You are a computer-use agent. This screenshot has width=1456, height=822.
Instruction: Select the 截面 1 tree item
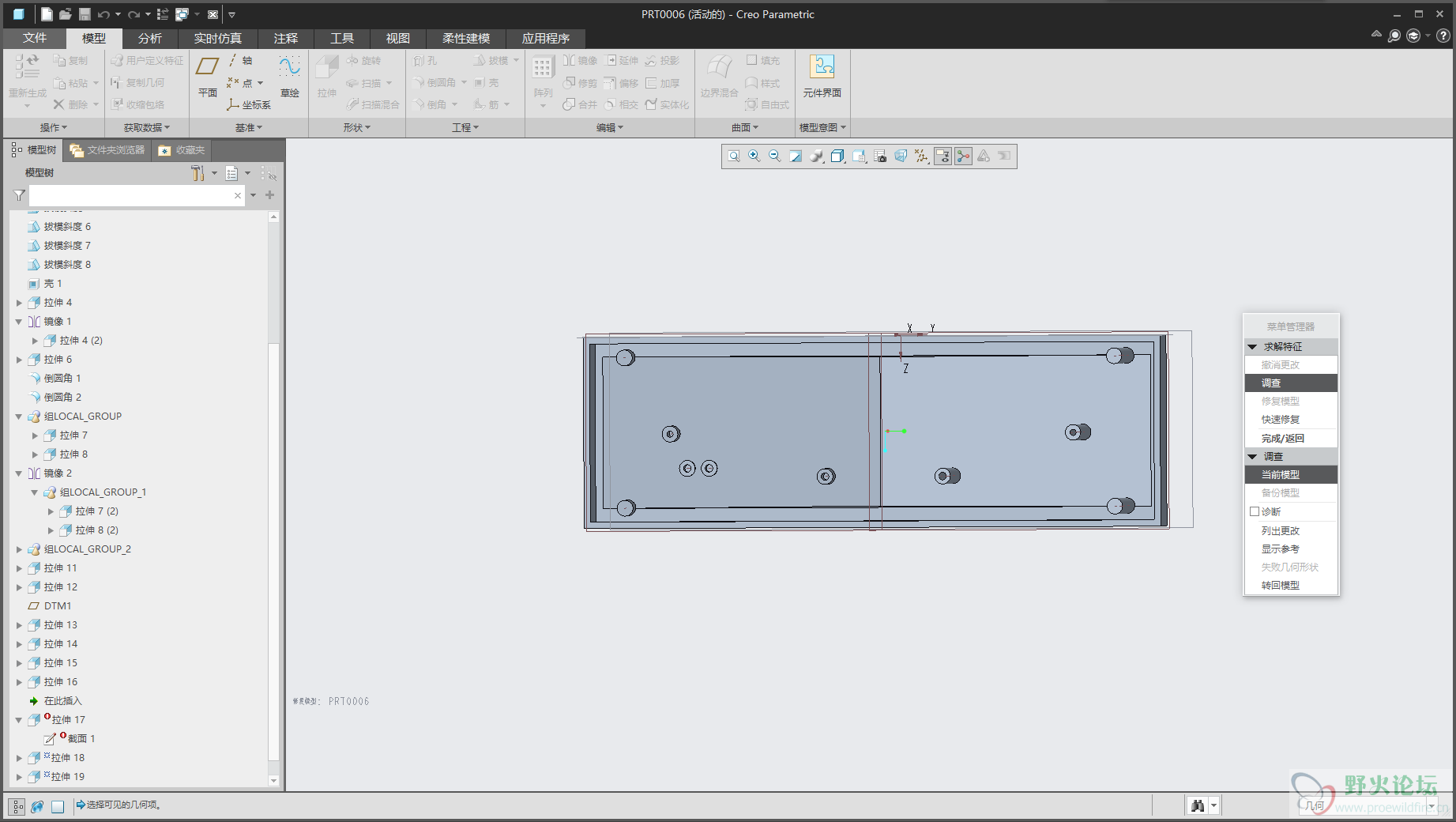point(70,739)
